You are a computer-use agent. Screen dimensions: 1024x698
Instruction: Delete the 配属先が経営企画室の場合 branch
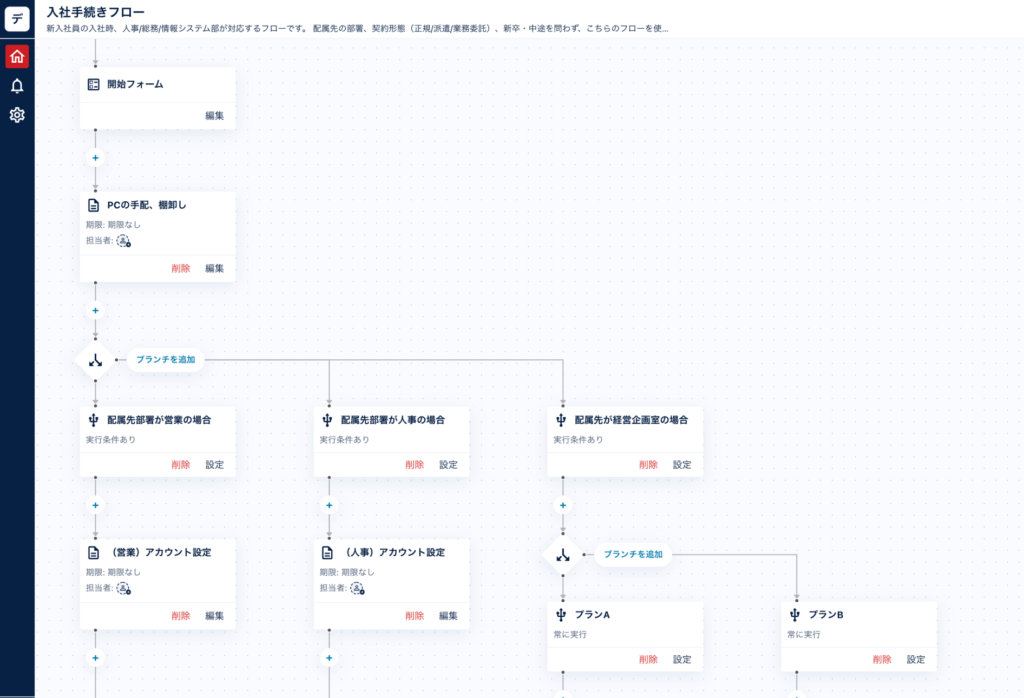648,464
